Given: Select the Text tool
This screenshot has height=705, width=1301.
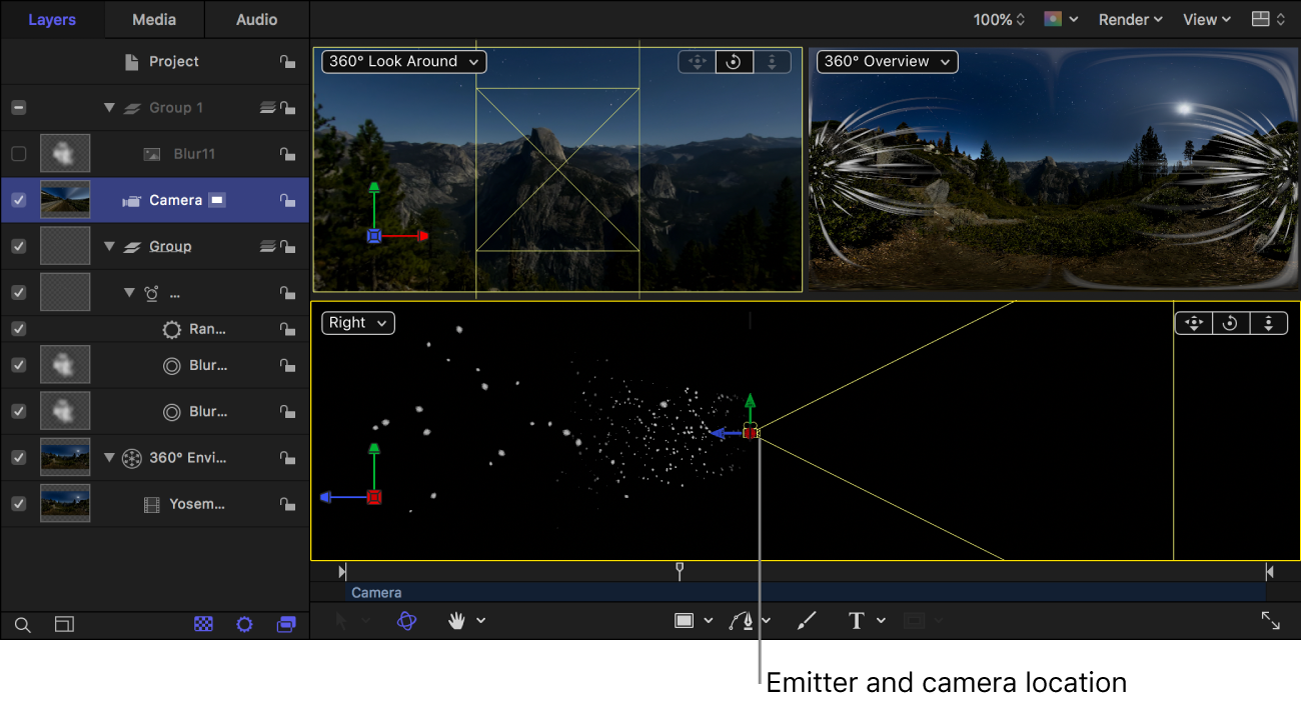Looking at the screenshot, I should tap(857, 620).
